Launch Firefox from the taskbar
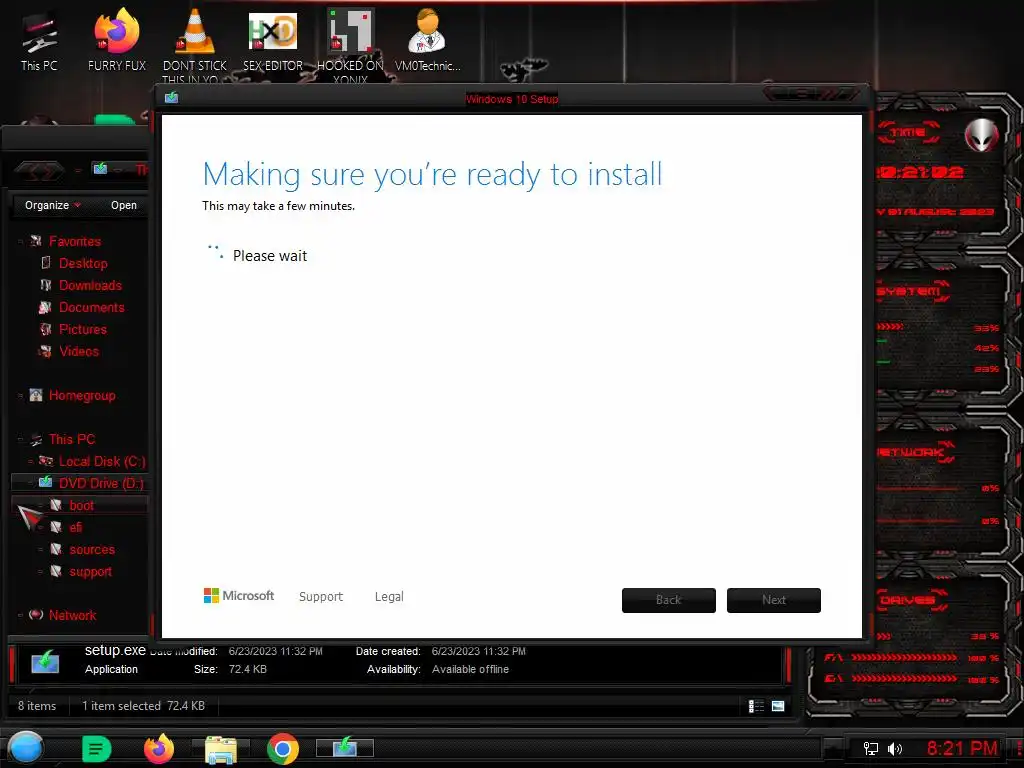This screenshot has height=768, width=1024. coord(159,748)
